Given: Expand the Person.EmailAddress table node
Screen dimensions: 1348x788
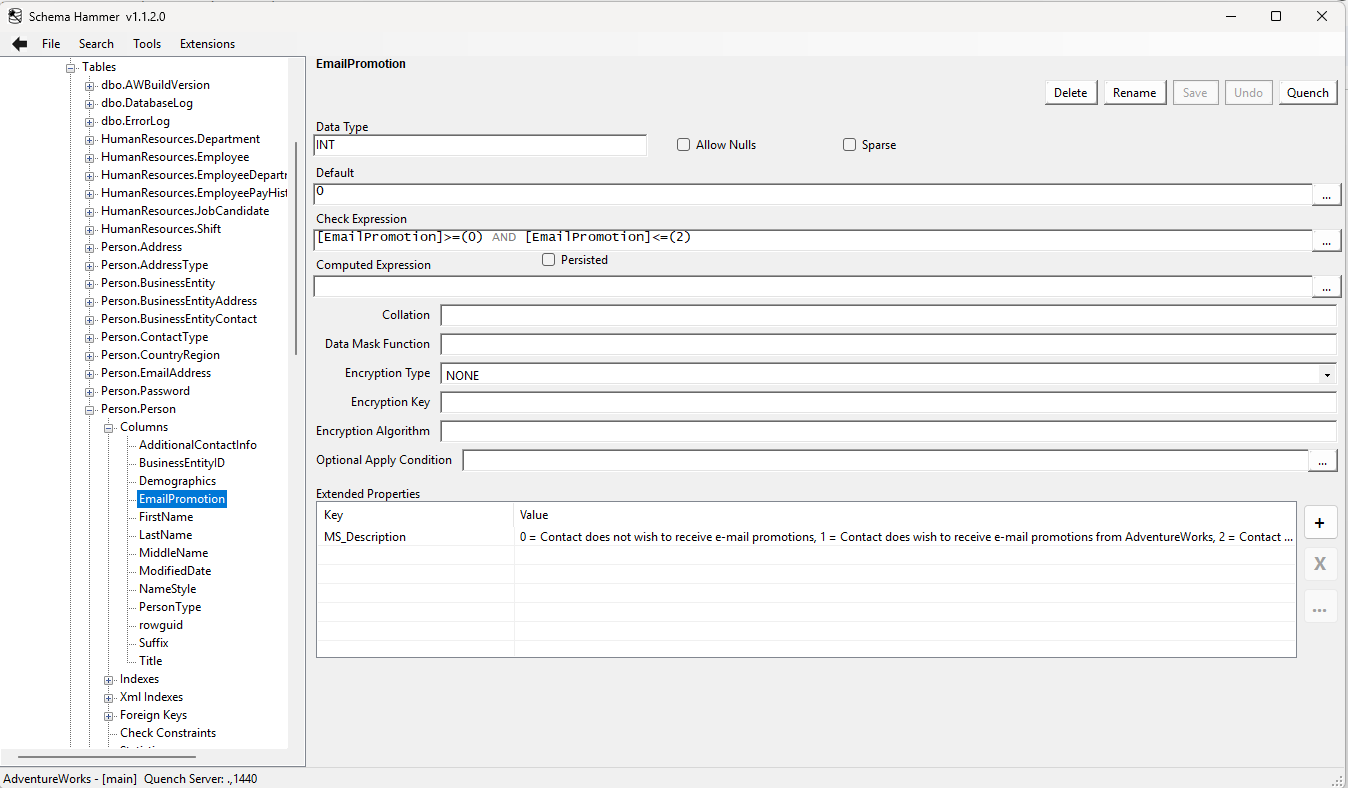Looking at the screenshot, I should [89, 372].
